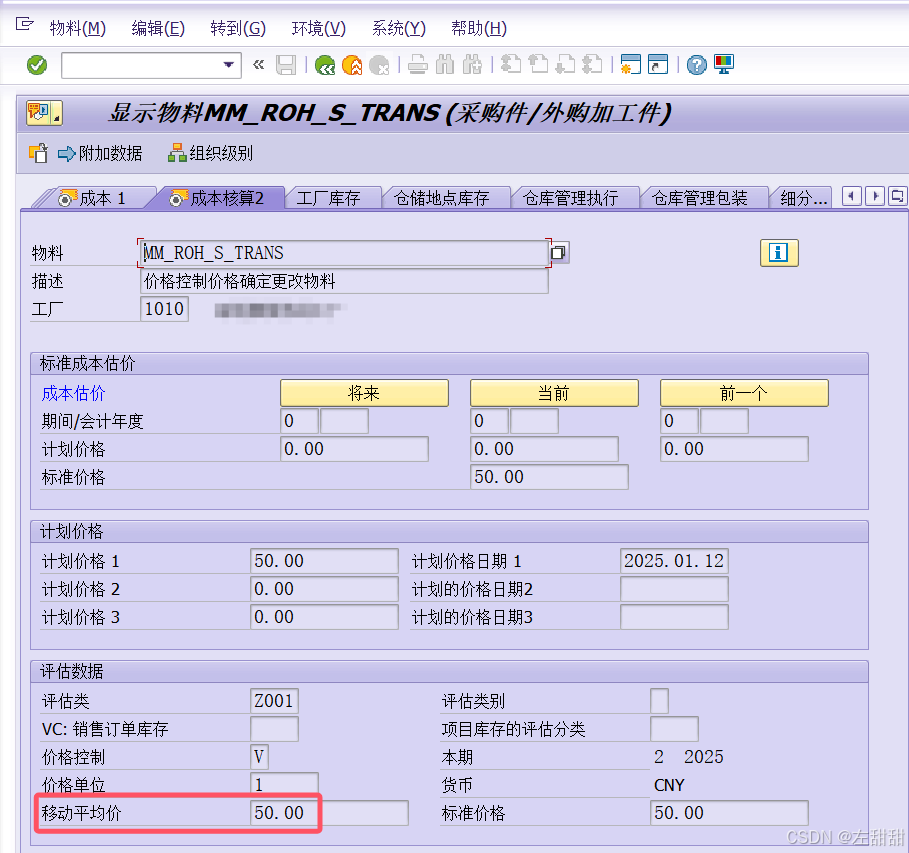Click the 计划价格 3 field
Image resolution: width=909 pixels, height=853 pixels.
[324, 616]
